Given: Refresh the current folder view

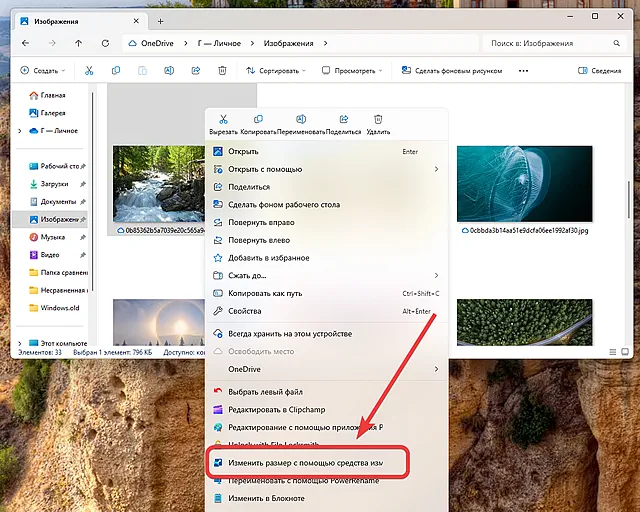Looking at the screenshot, I should point(105,43).
